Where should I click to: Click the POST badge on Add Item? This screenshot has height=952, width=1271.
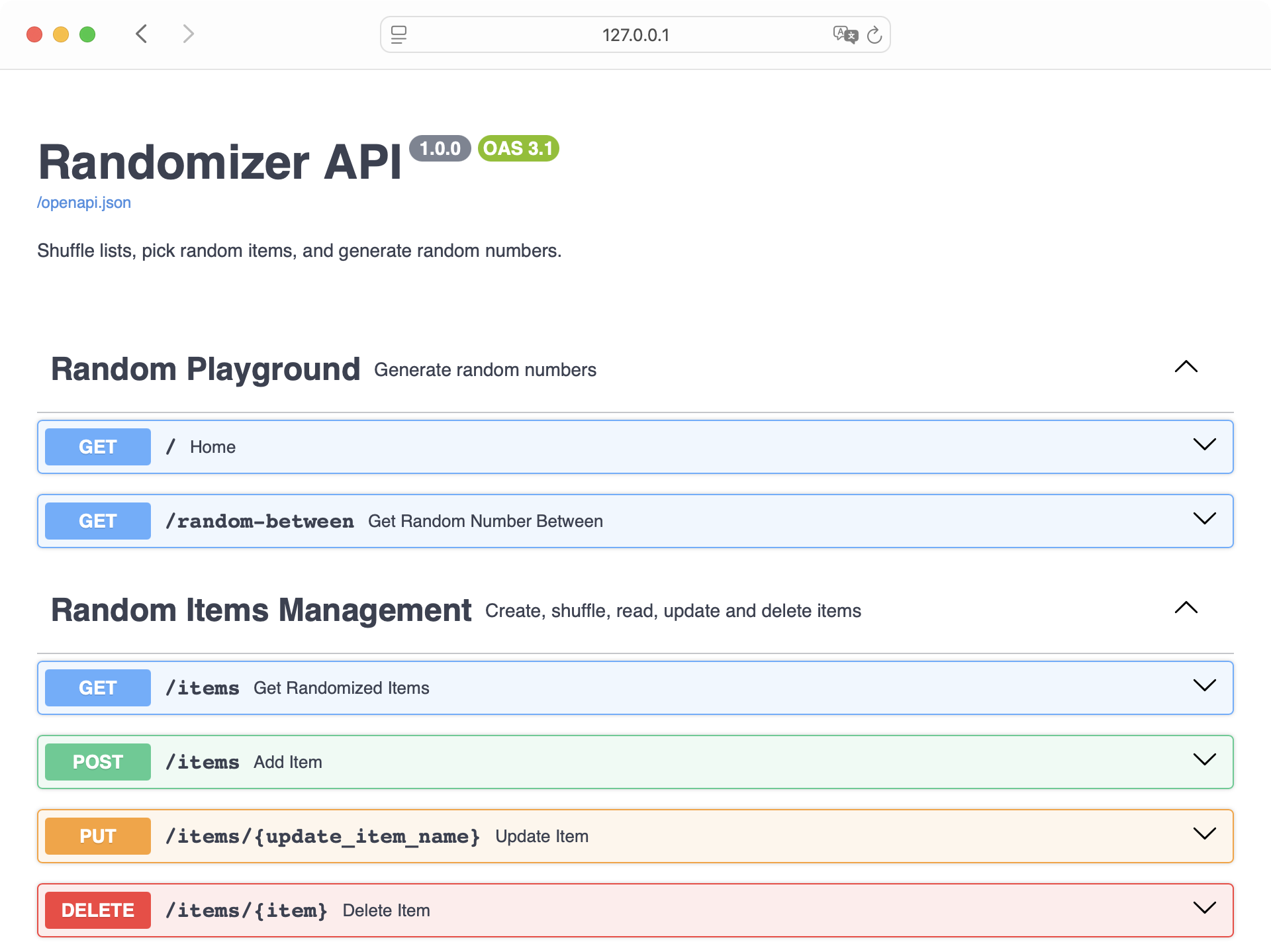point(97,761)
